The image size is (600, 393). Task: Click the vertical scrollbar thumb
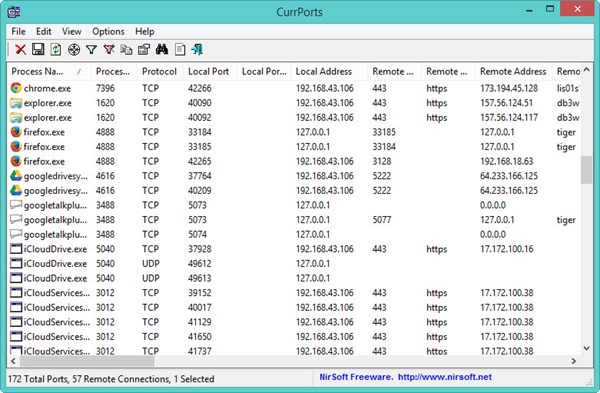click(586, 170)
